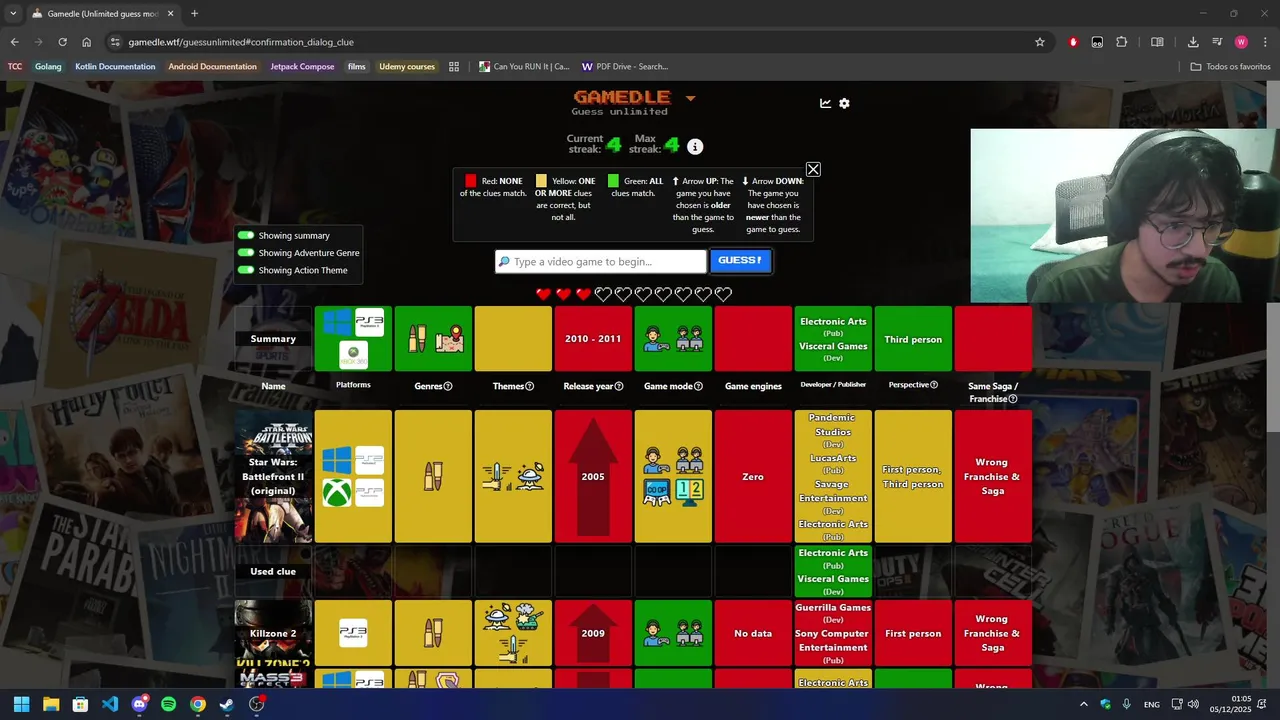Expand the Gamedle mode dropdown arrow
The image size is (1280, 720).
point(690,98)
